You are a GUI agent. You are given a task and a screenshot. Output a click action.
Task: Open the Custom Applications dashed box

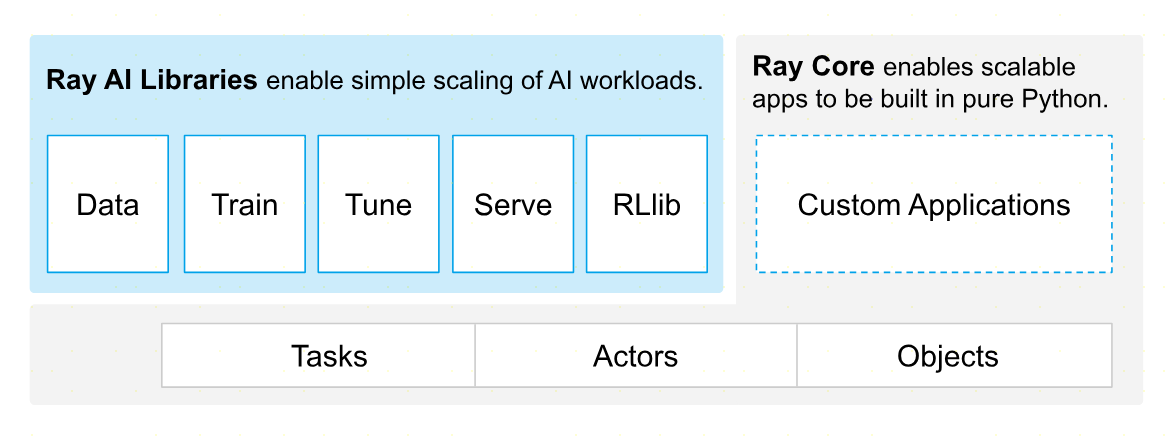click(x=934, y=204)
